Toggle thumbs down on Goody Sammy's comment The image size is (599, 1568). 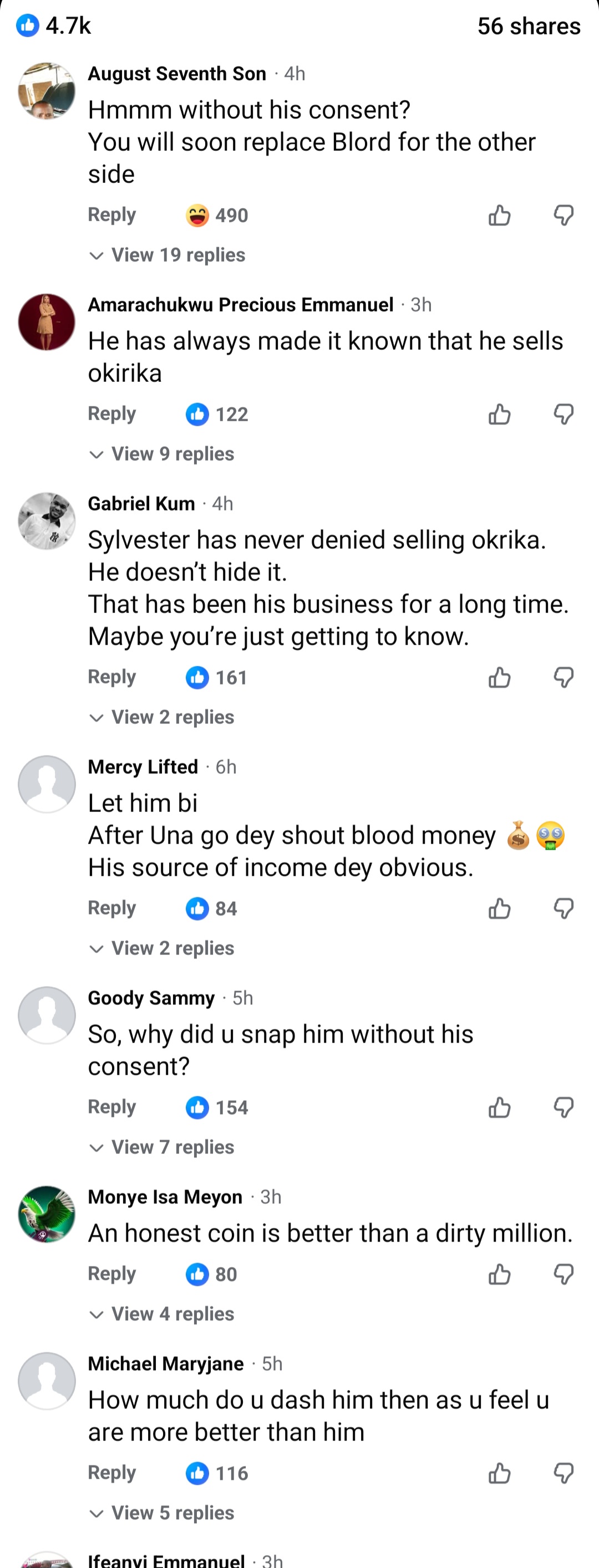pos(564,1107)
